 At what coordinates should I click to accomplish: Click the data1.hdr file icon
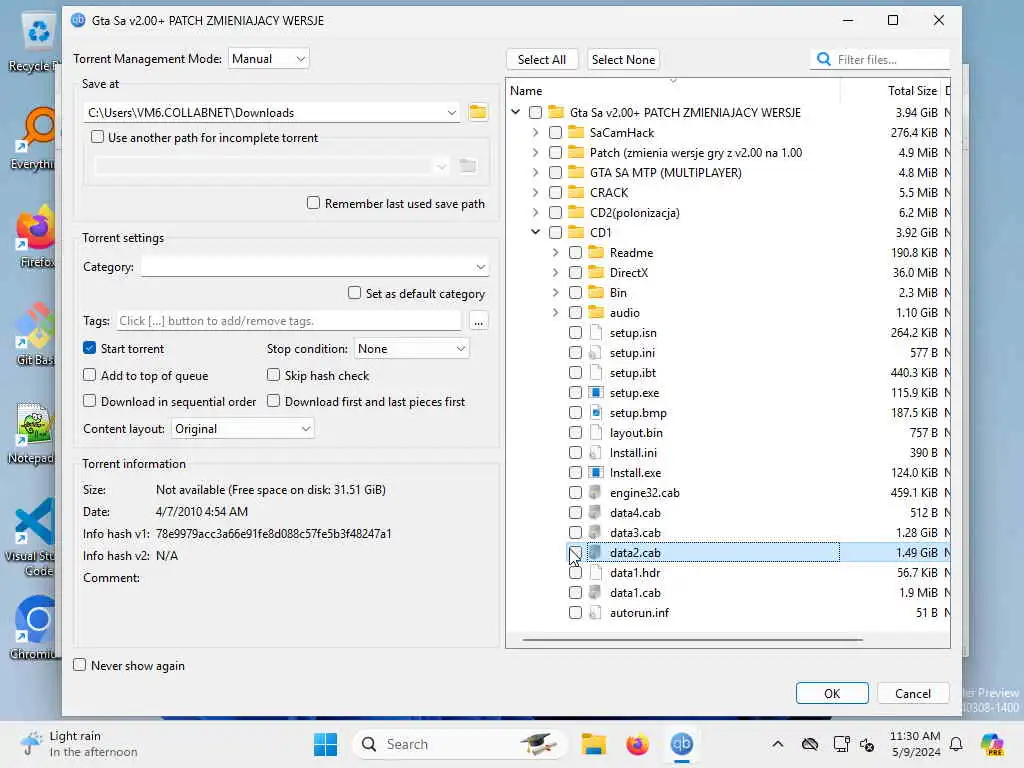595,573
